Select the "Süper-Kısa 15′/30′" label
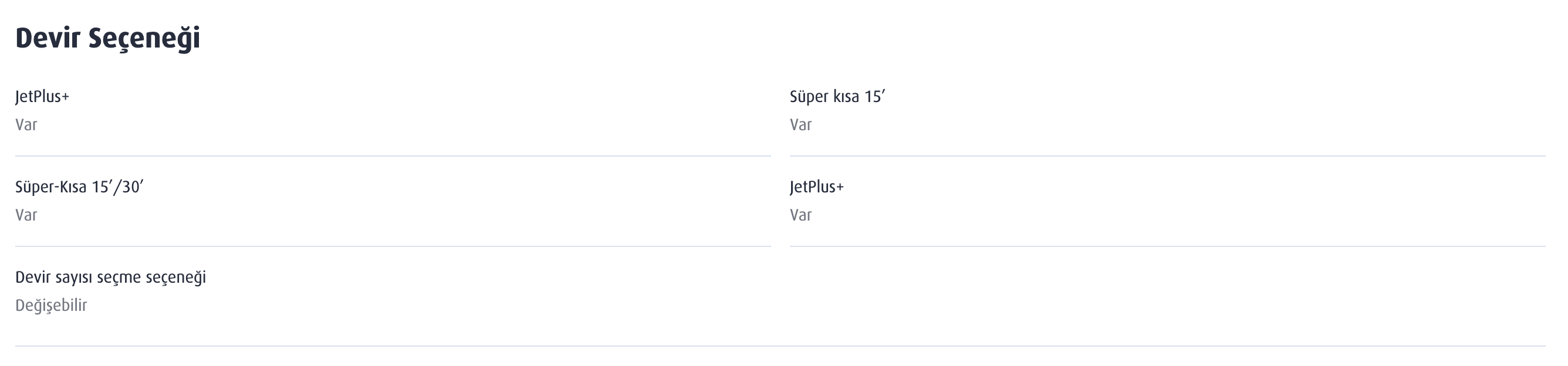The height and width of the screenshot is (366, 1568). [79, 187]
